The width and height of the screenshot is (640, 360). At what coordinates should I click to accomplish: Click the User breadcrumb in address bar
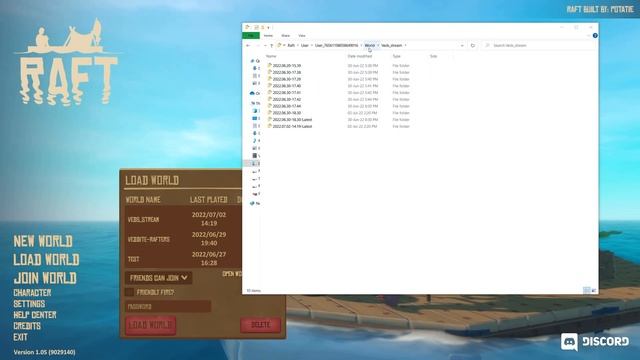coord(305,45)
